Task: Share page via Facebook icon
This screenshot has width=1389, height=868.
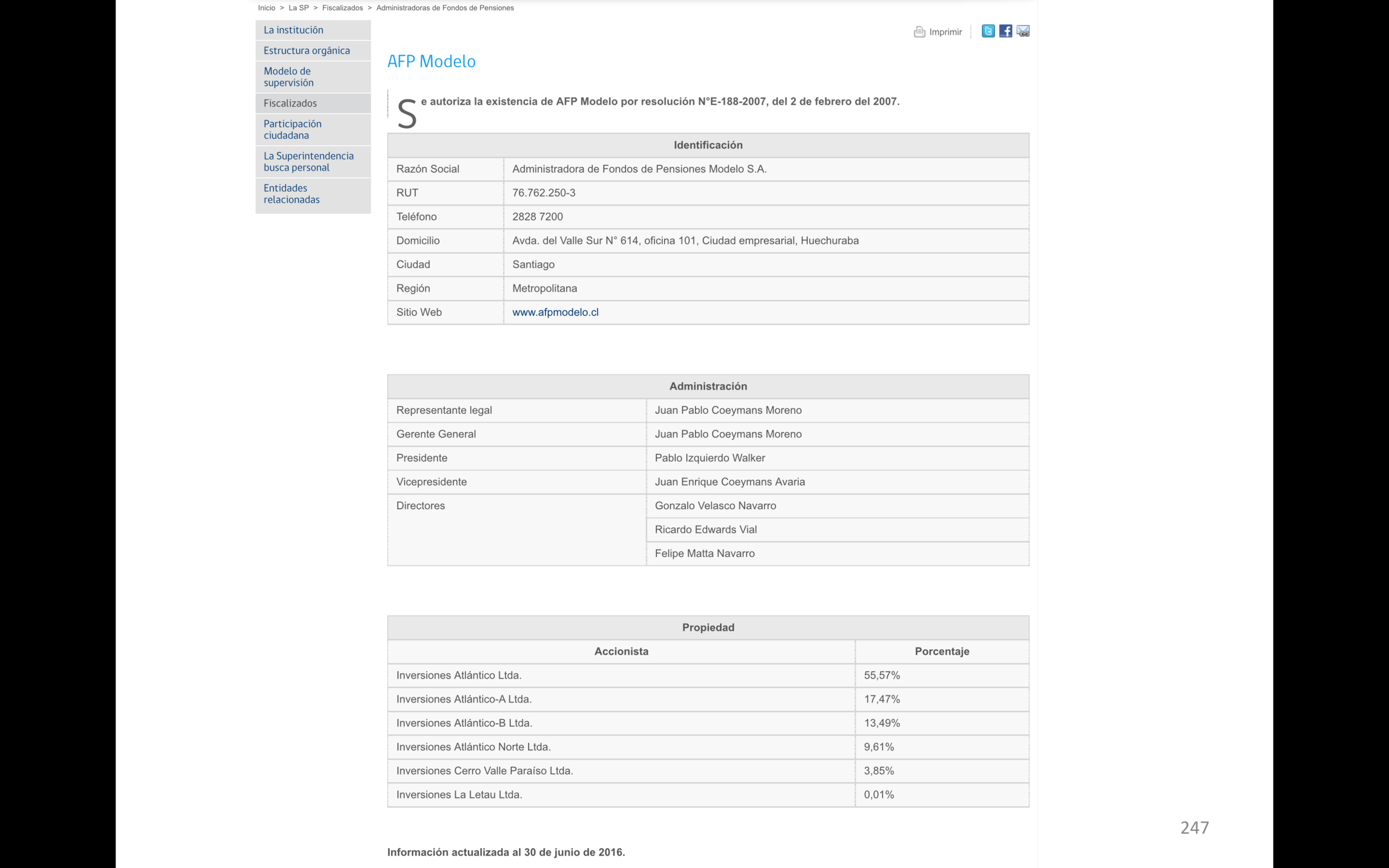Action: (x=1005, y=31)
